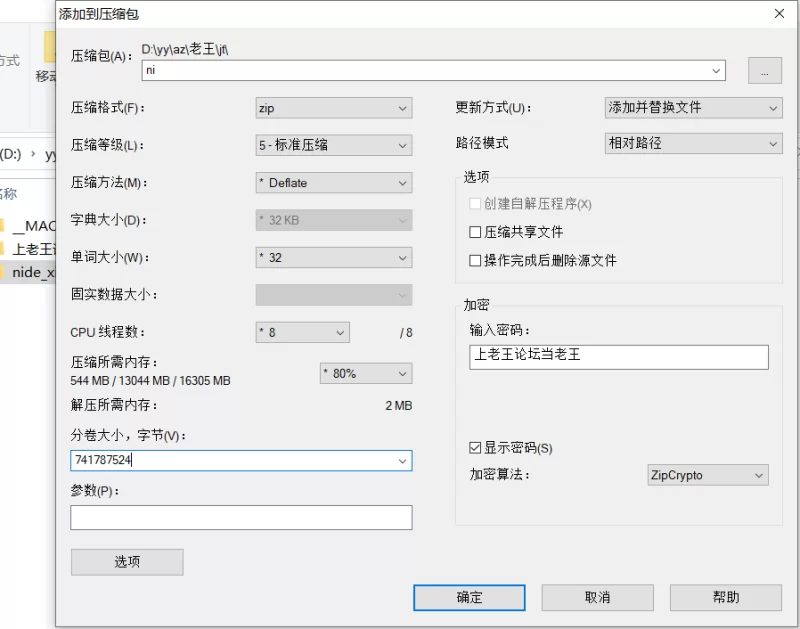Image resolution: width=800 pixels, height=629 pixels.
Task: Click the archive path text 'D:\yy\az\老王\jt\'
Action: pos(185,49)
